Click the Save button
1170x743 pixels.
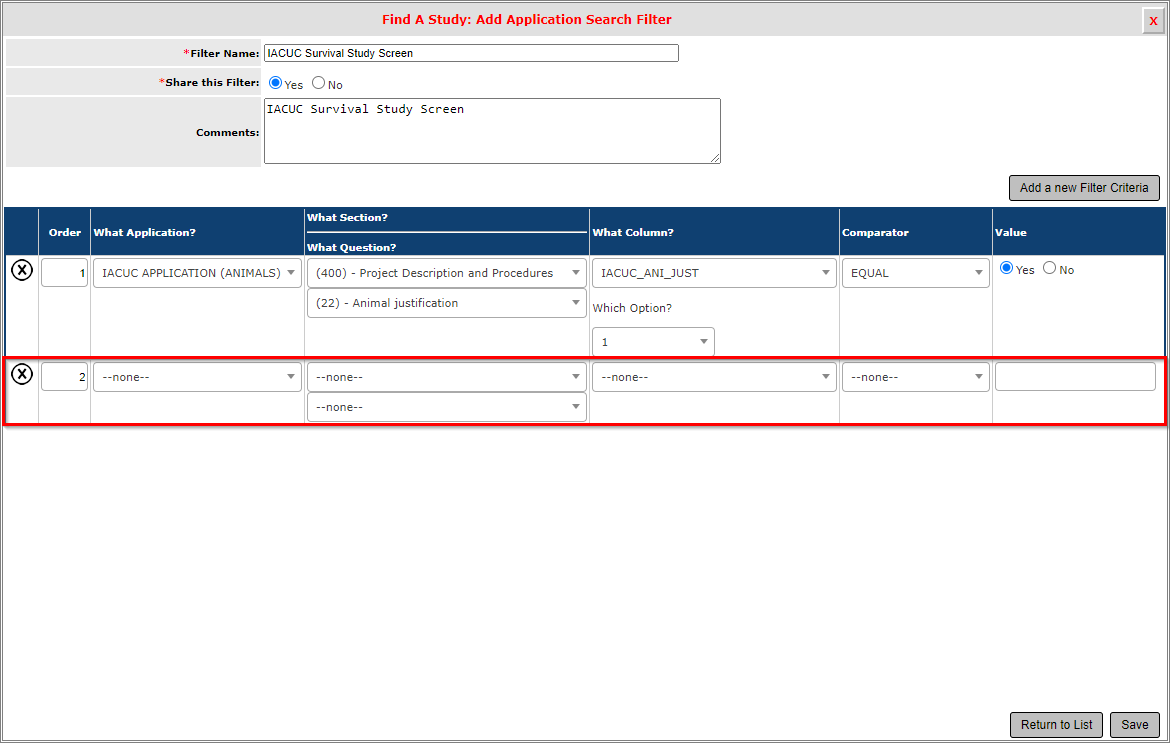(1134, 724)
